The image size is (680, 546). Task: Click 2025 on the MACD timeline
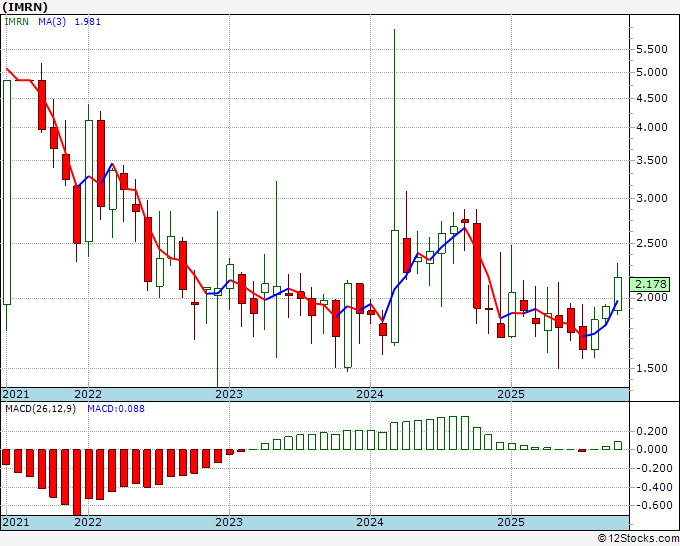click(x=511, y=522)
